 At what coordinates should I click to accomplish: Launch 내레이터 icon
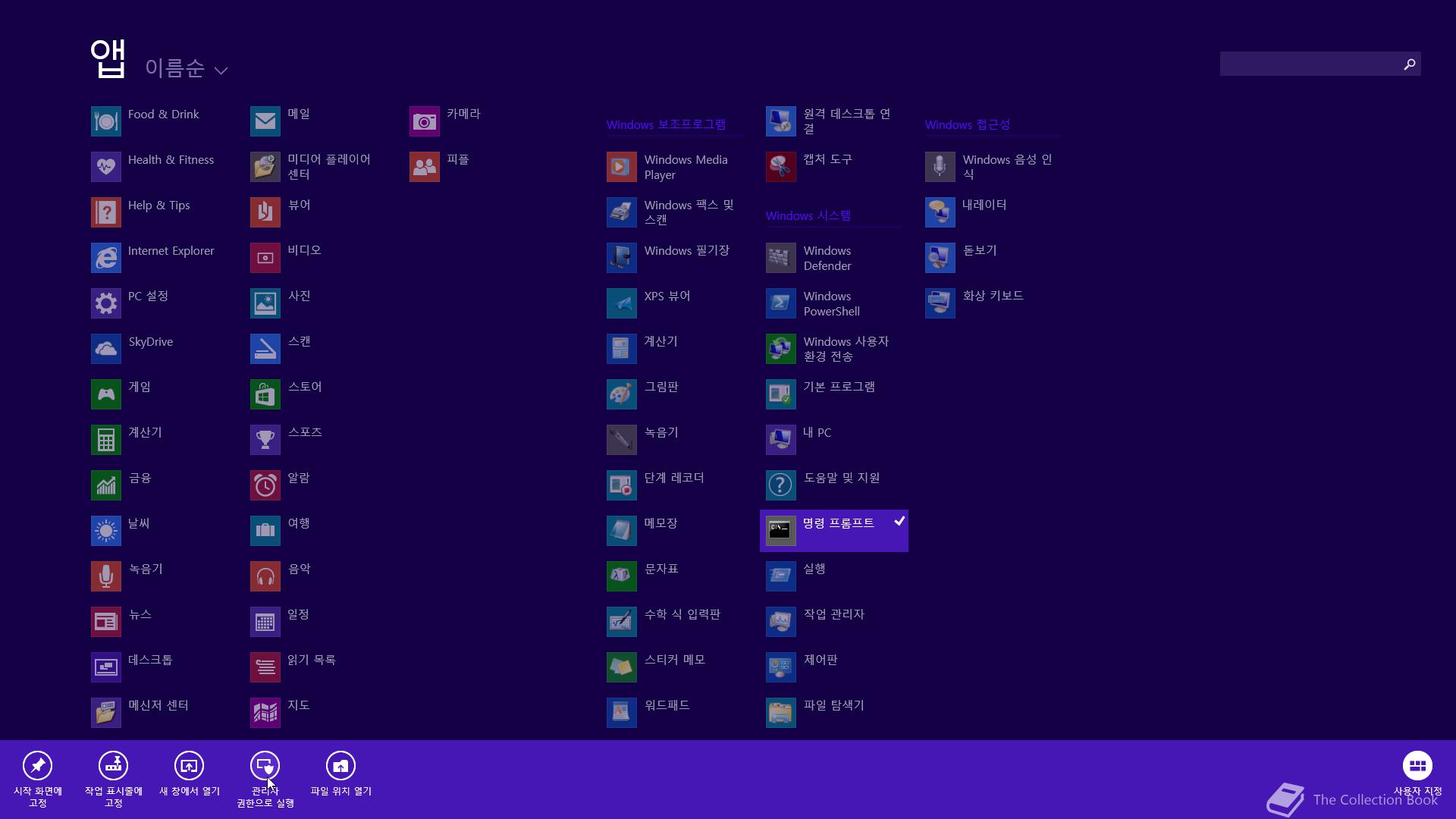pos(940,212)
